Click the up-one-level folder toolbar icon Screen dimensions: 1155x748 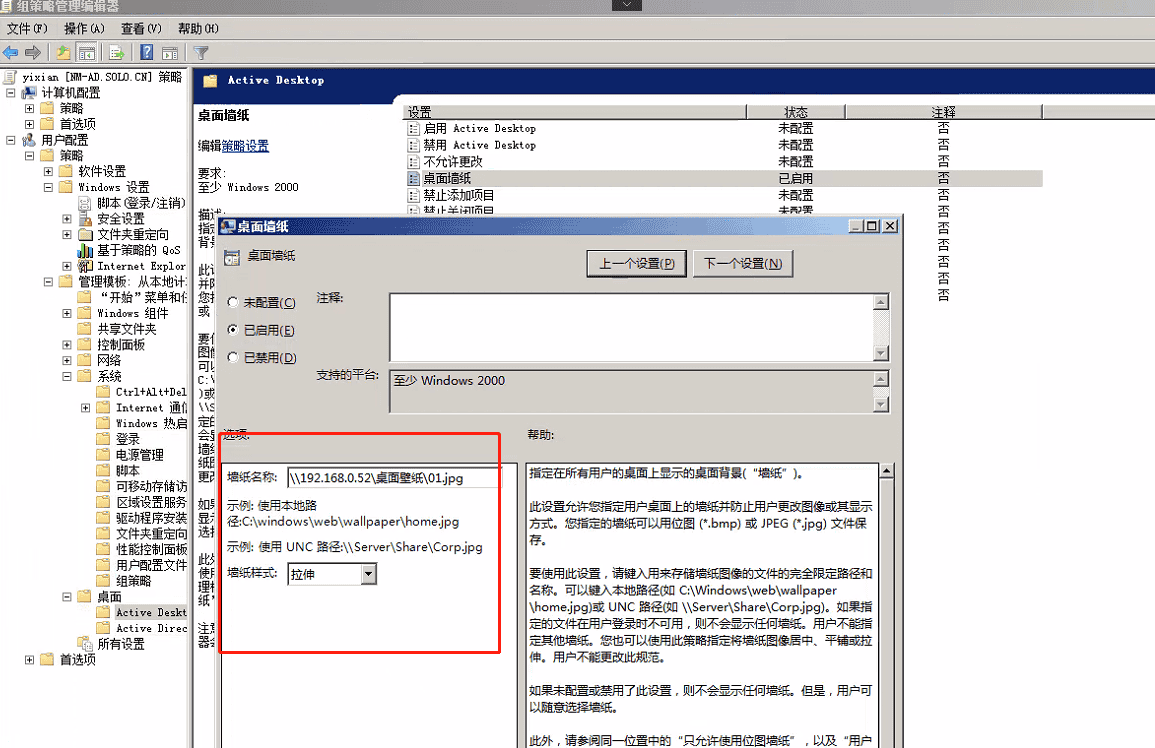[63, 52]
